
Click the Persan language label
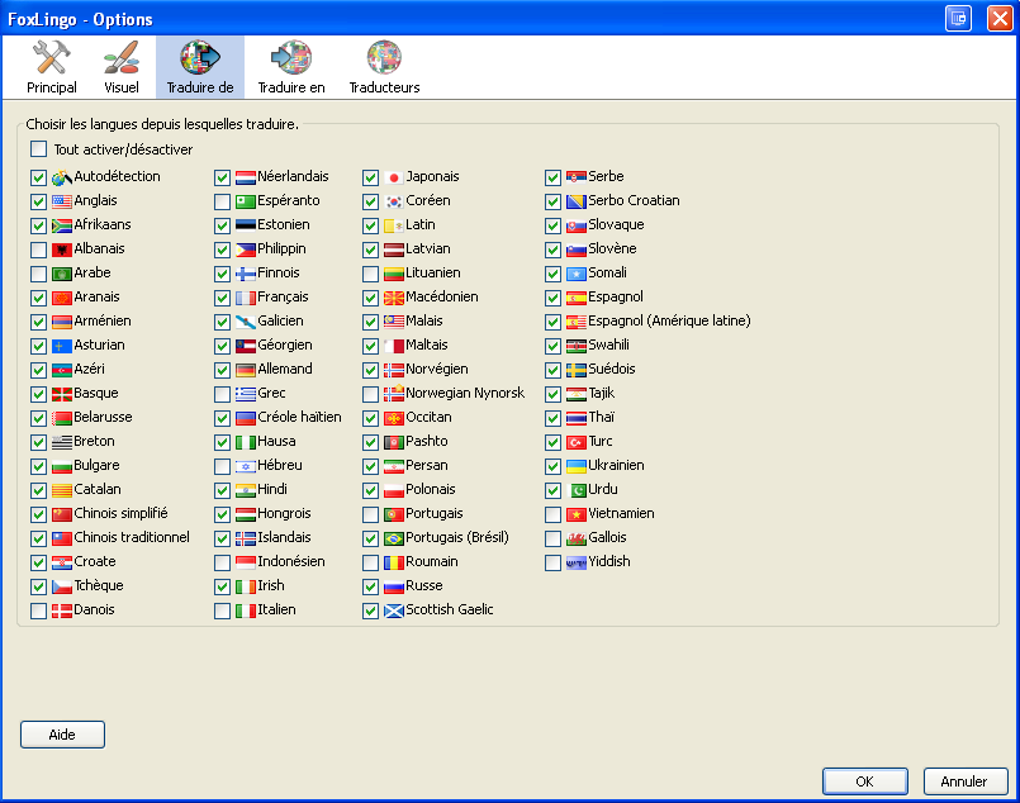click(x=427, y=465)
